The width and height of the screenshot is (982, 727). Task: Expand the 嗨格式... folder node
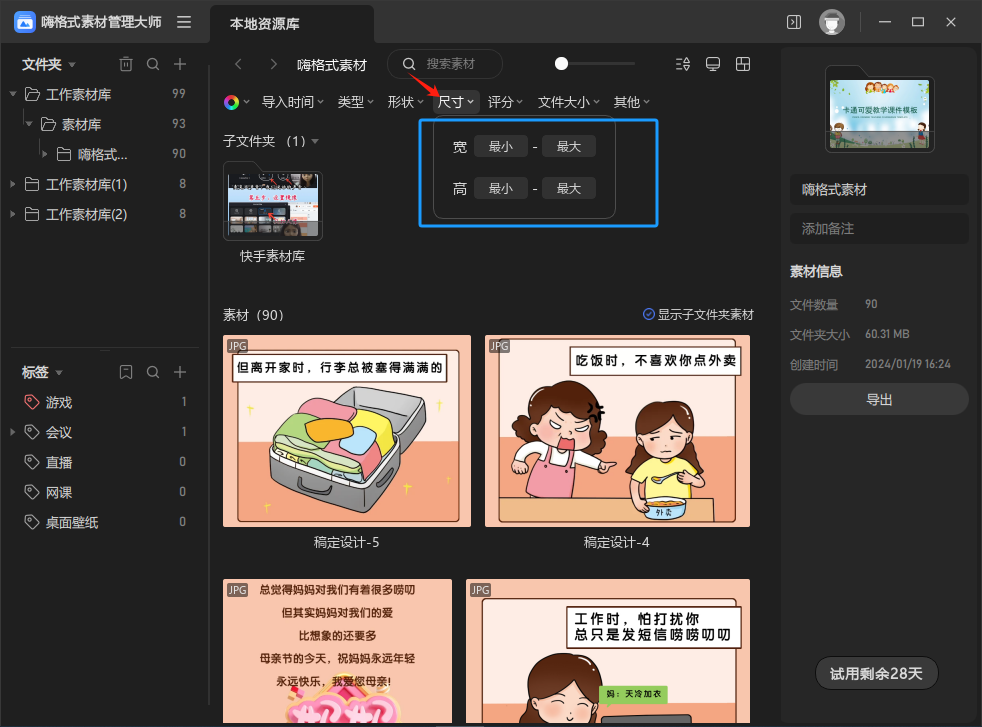pyautogui.click(x=44, y=154)
